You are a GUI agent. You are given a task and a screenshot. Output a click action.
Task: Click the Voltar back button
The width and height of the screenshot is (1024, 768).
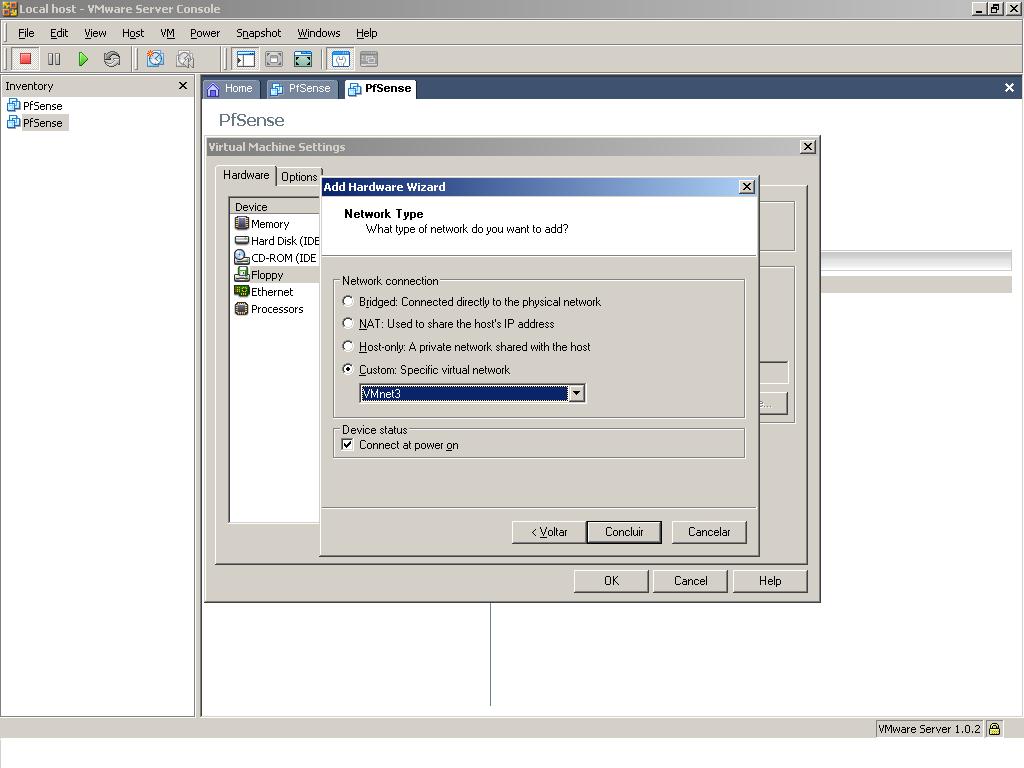549,532
